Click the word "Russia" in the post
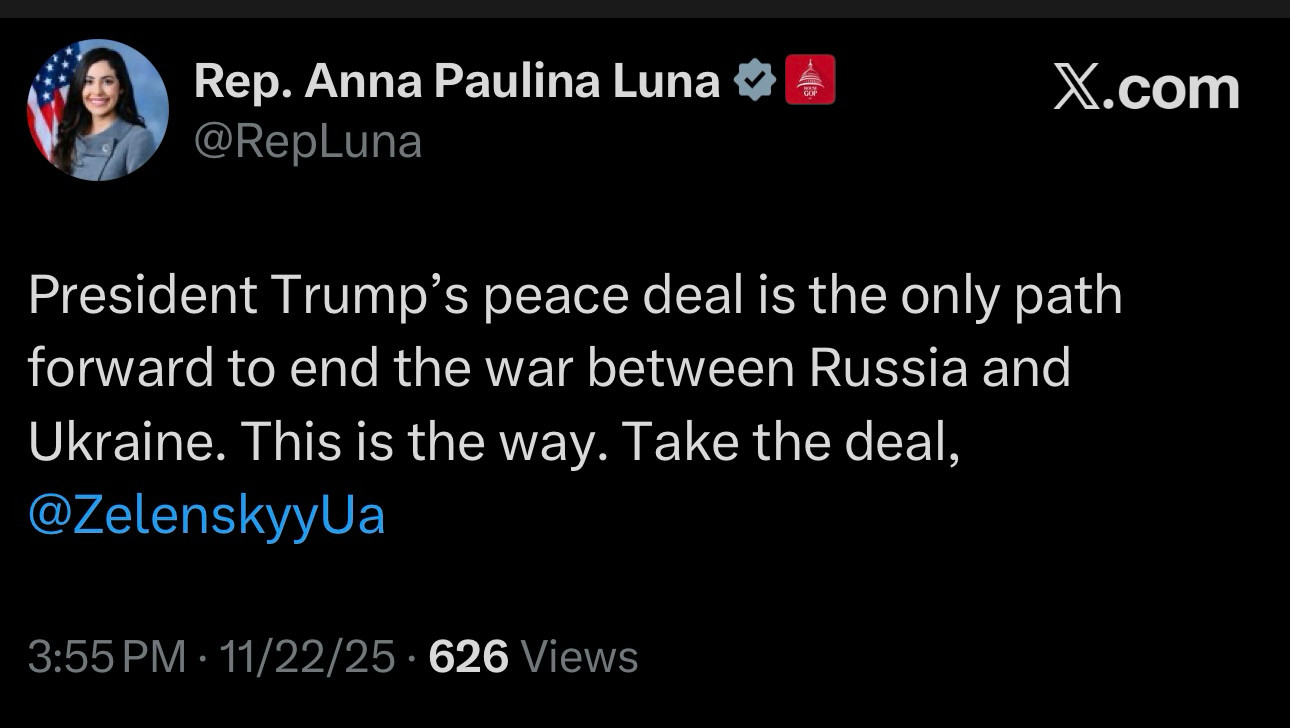Viewport: 1290px width, 728px height. pyautogui.click(x=888, y=368)
